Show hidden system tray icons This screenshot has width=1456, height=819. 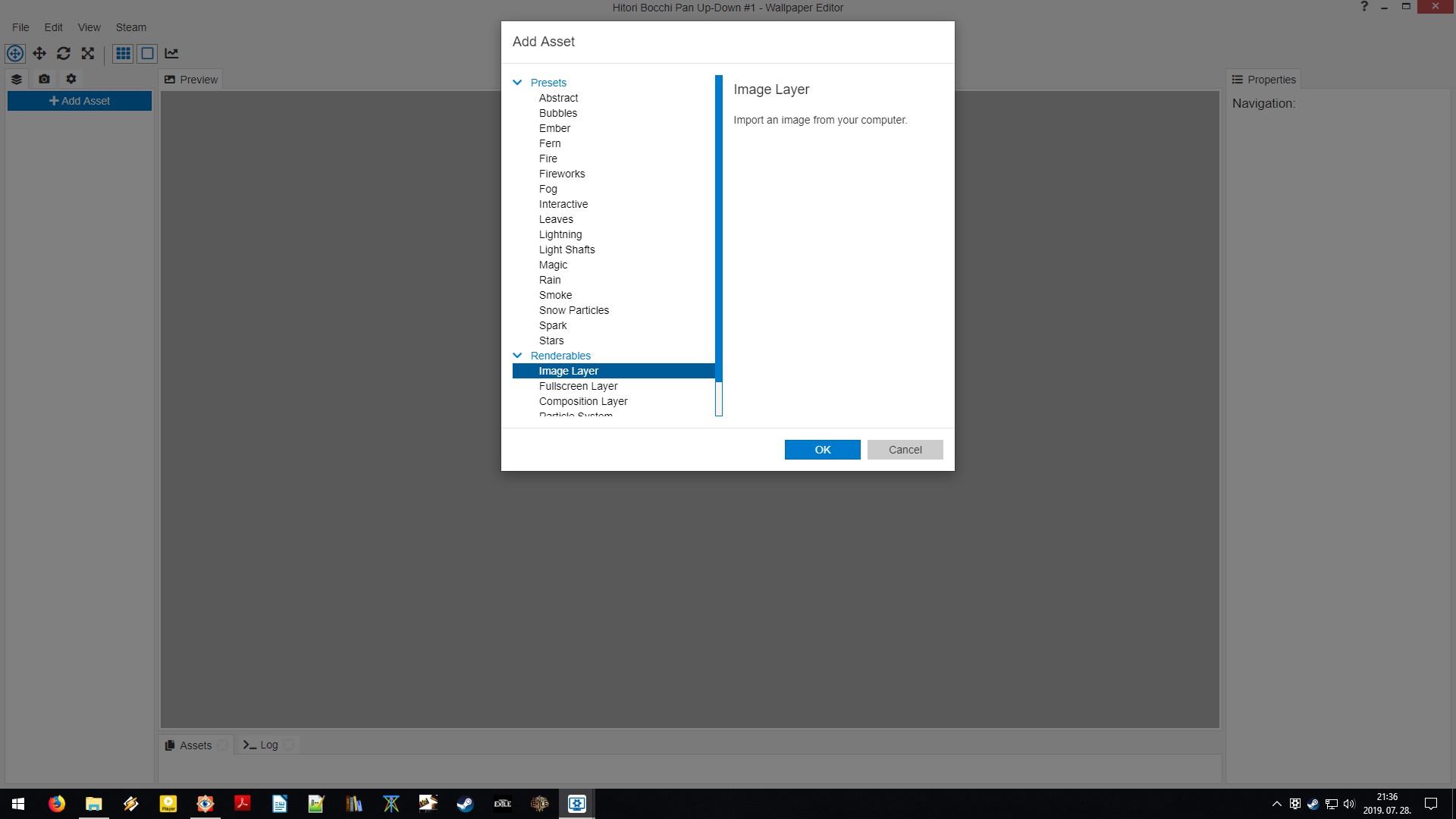point(1276,804)
